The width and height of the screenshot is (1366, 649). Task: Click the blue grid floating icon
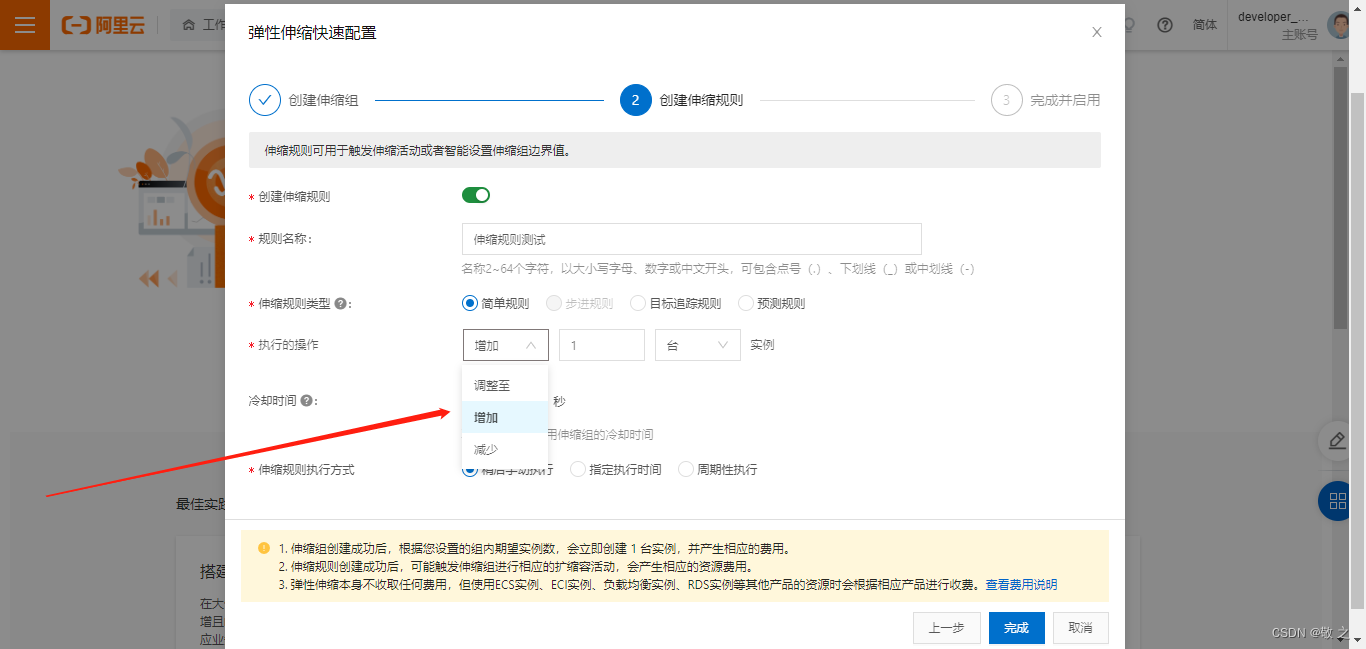pos(1338,500)
